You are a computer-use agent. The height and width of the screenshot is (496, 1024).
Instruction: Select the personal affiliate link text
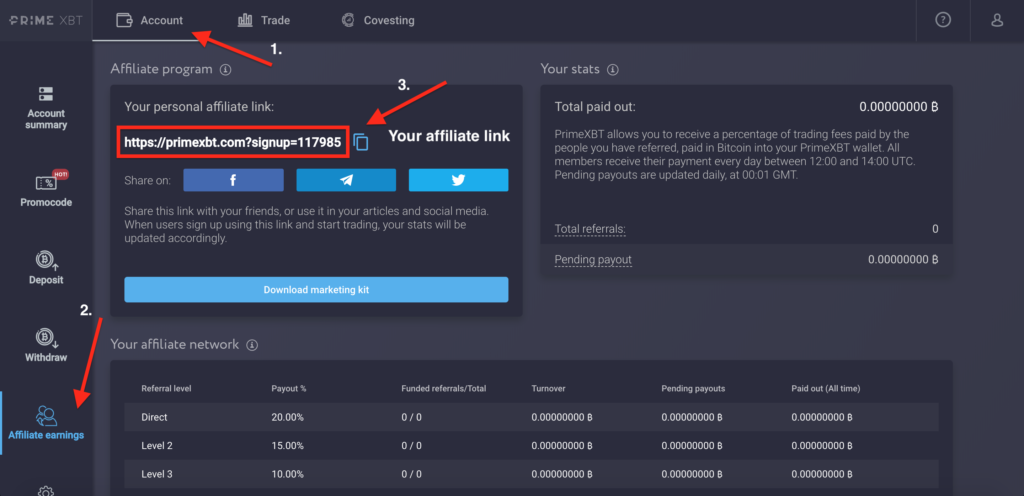click(232, 142)
